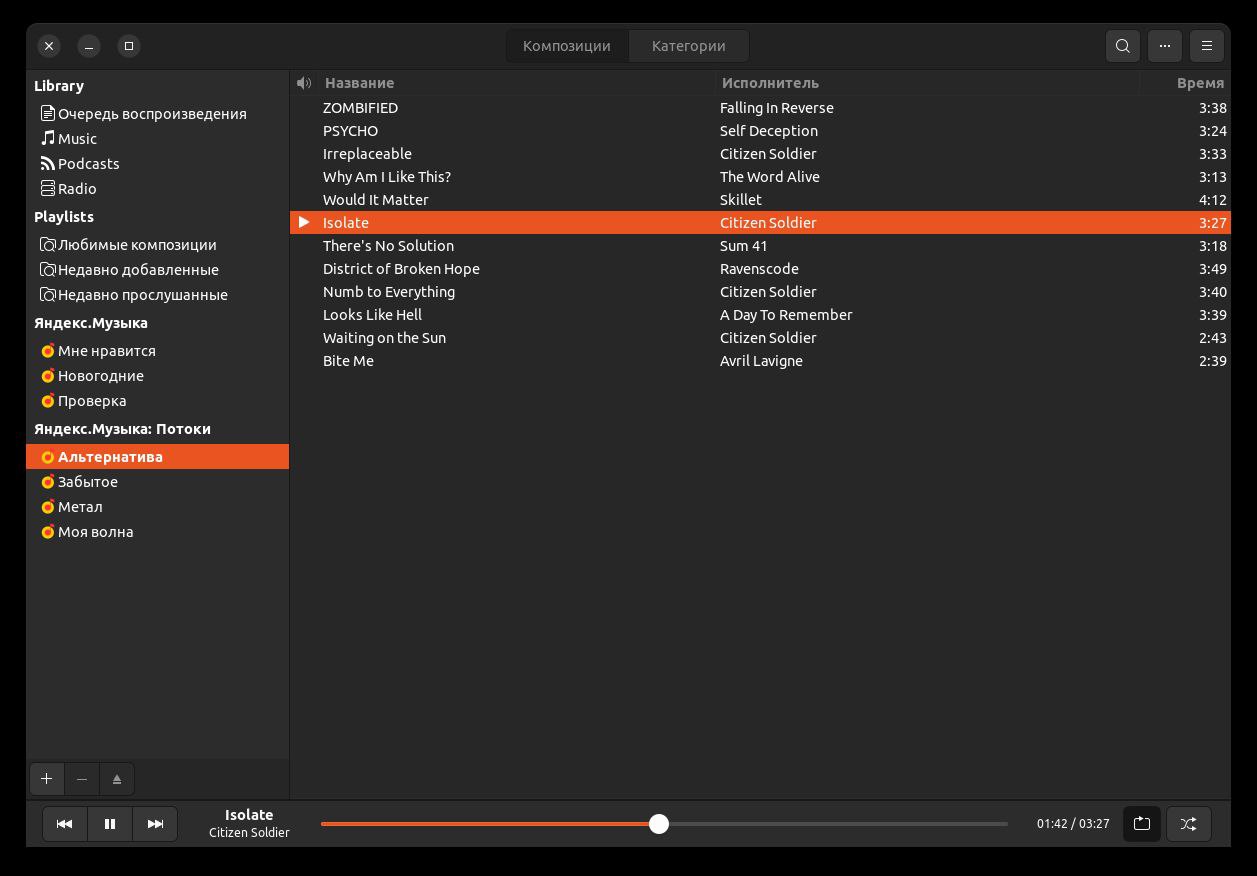Screen dimensions: 1257x876
Task: Toggle shuffle mode button
Action: click(1188, 824)
